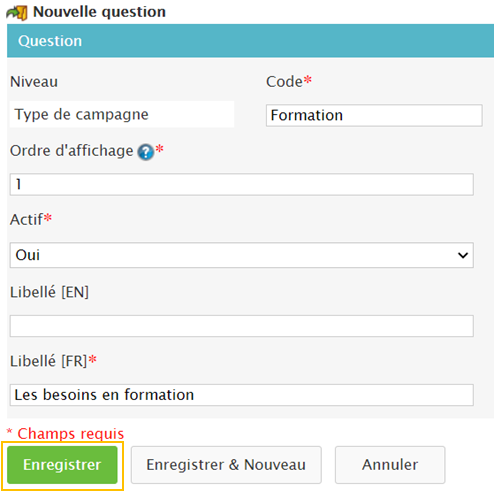Viewport: 494px width, 499px height.
Task: Click the empty Libellé [EN] input
Action: 242,326
